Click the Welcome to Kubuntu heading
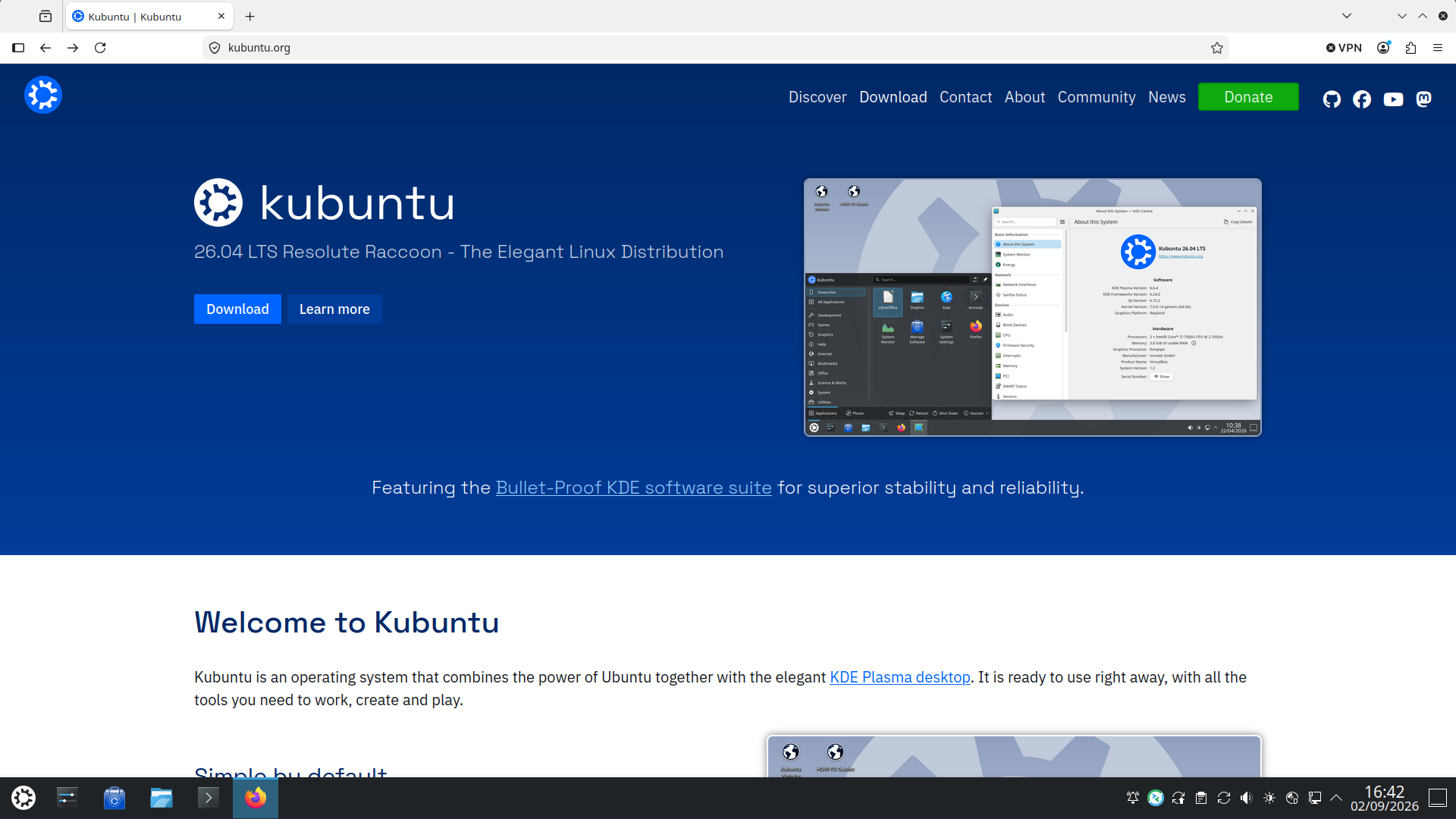This screenshot has height=819, width=1456. tap(347, 622)
